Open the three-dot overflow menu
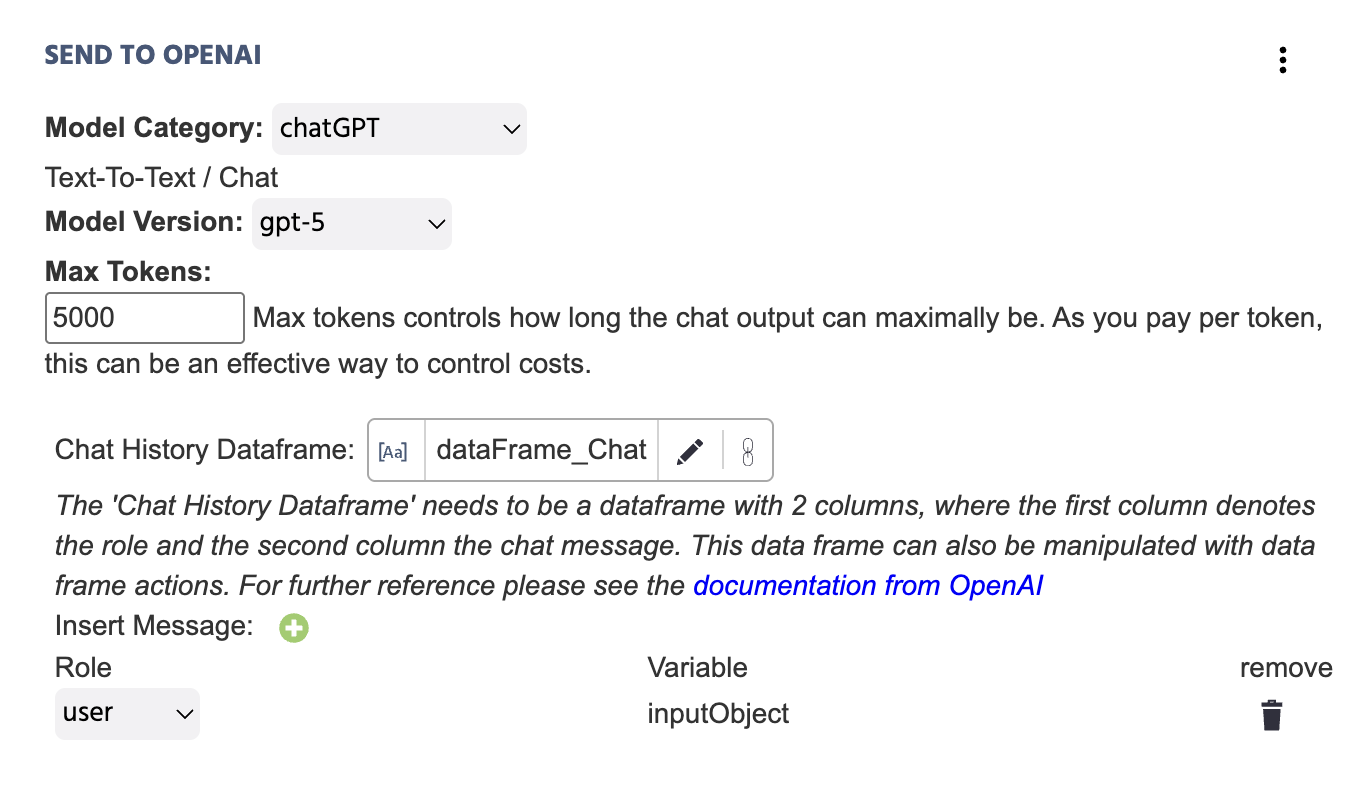 click(1282, 60)
